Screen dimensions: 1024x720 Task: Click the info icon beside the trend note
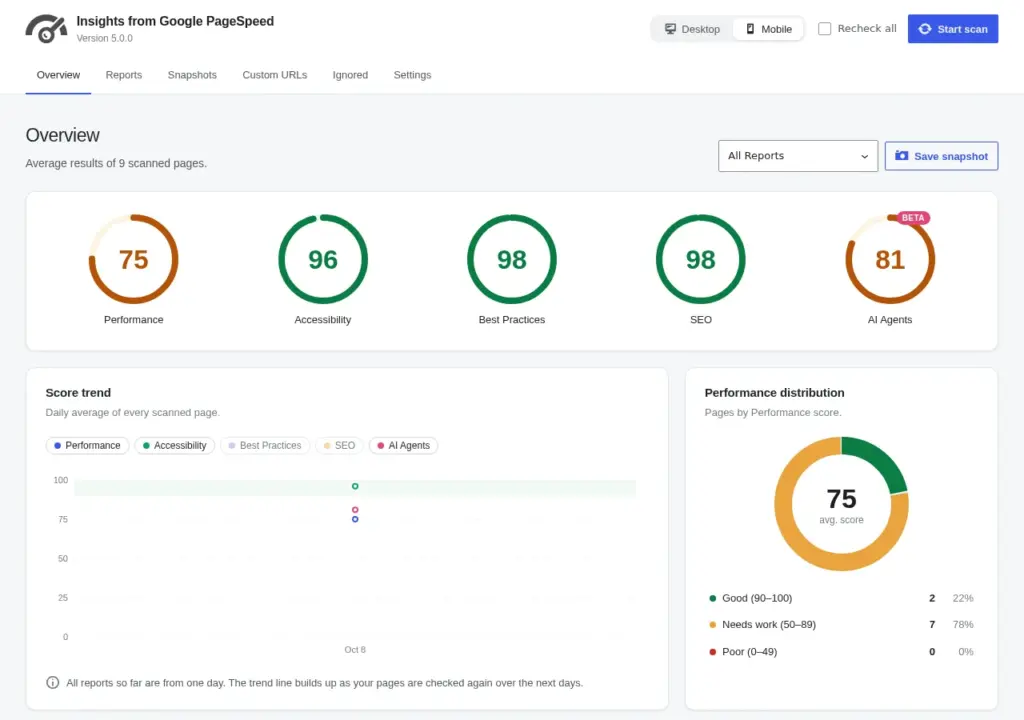point(52,683)
